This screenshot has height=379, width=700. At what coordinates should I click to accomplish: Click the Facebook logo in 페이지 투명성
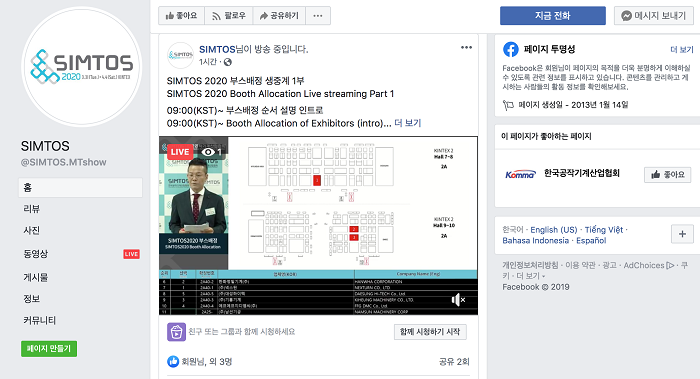(511, 49)
